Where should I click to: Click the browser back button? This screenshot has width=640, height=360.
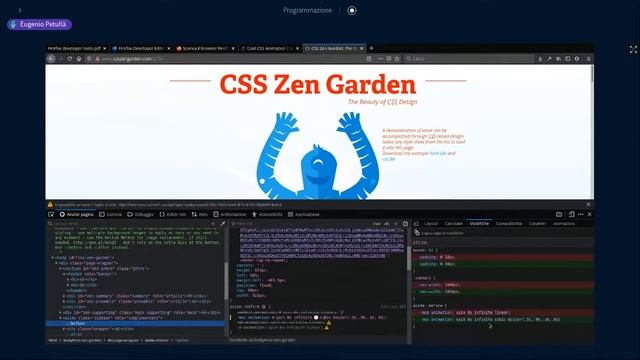click(51, 59)
